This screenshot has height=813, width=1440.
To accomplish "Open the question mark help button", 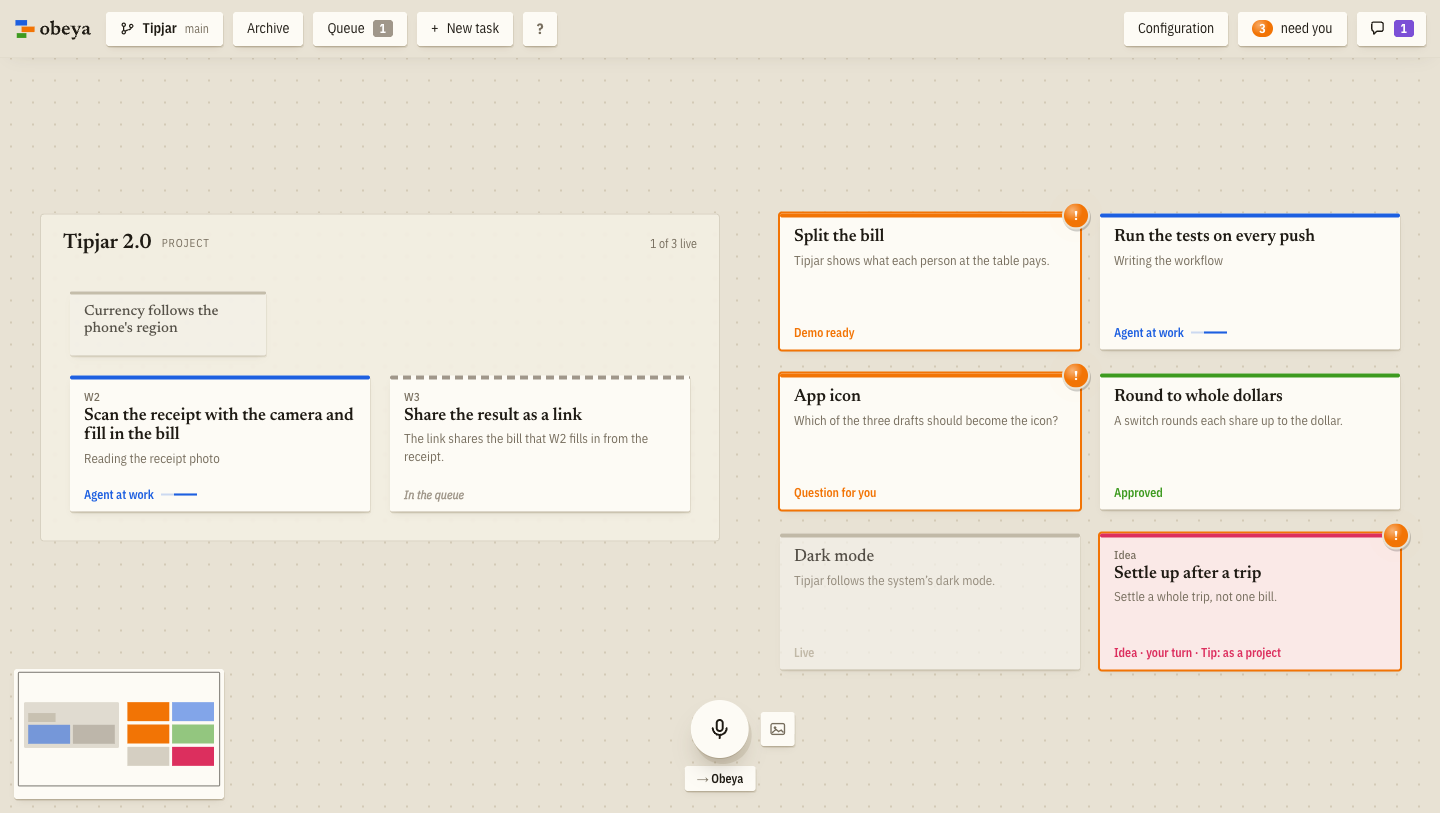I will pyautogui.click(x=540, y=29).
